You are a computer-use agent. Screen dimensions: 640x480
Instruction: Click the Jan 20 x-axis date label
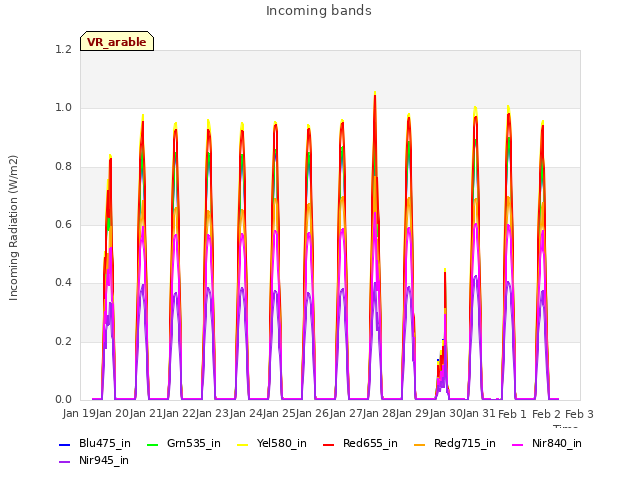(112, 413)
